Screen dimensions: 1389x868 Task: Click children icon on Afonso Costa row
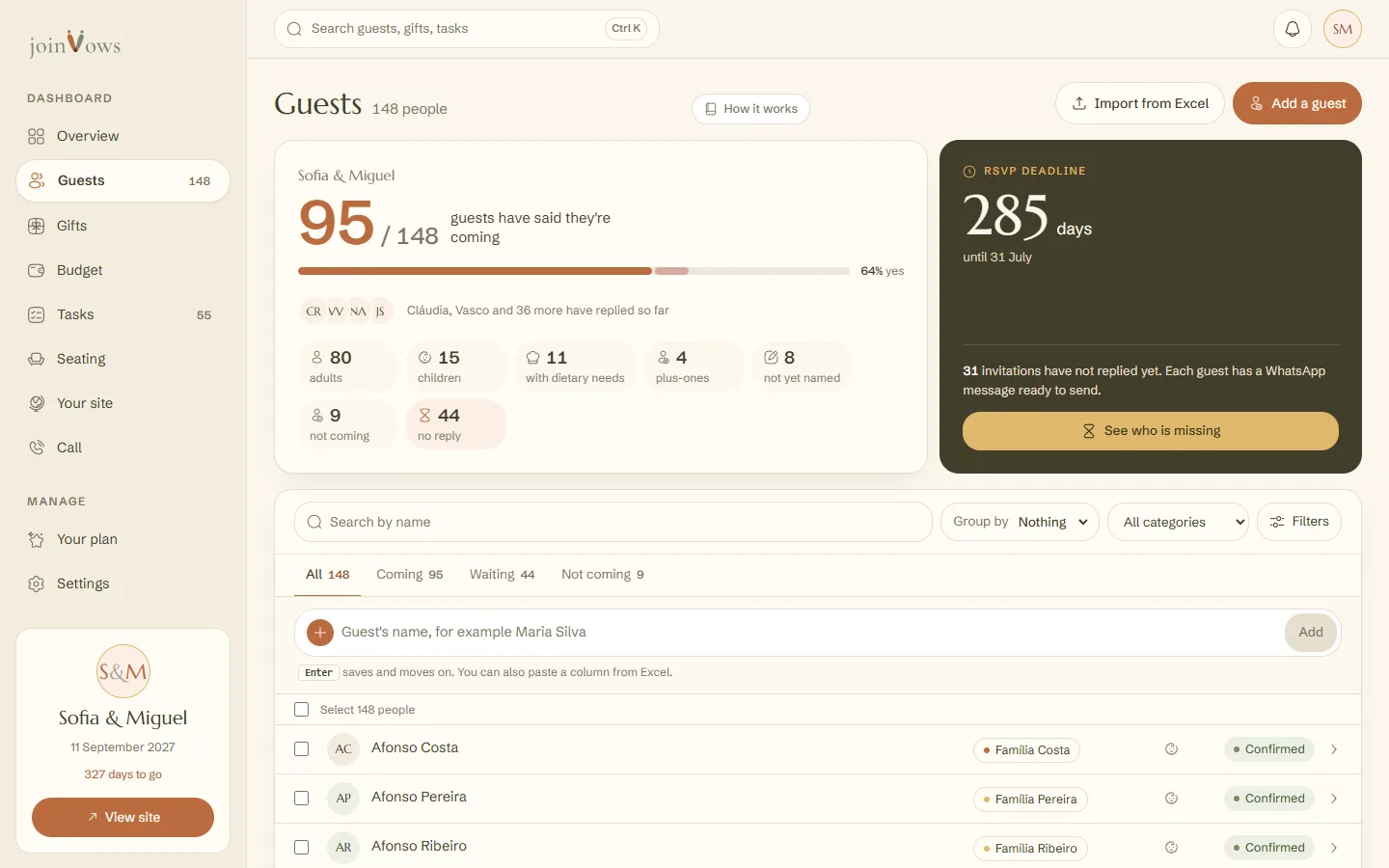[x=1172, y=749]
